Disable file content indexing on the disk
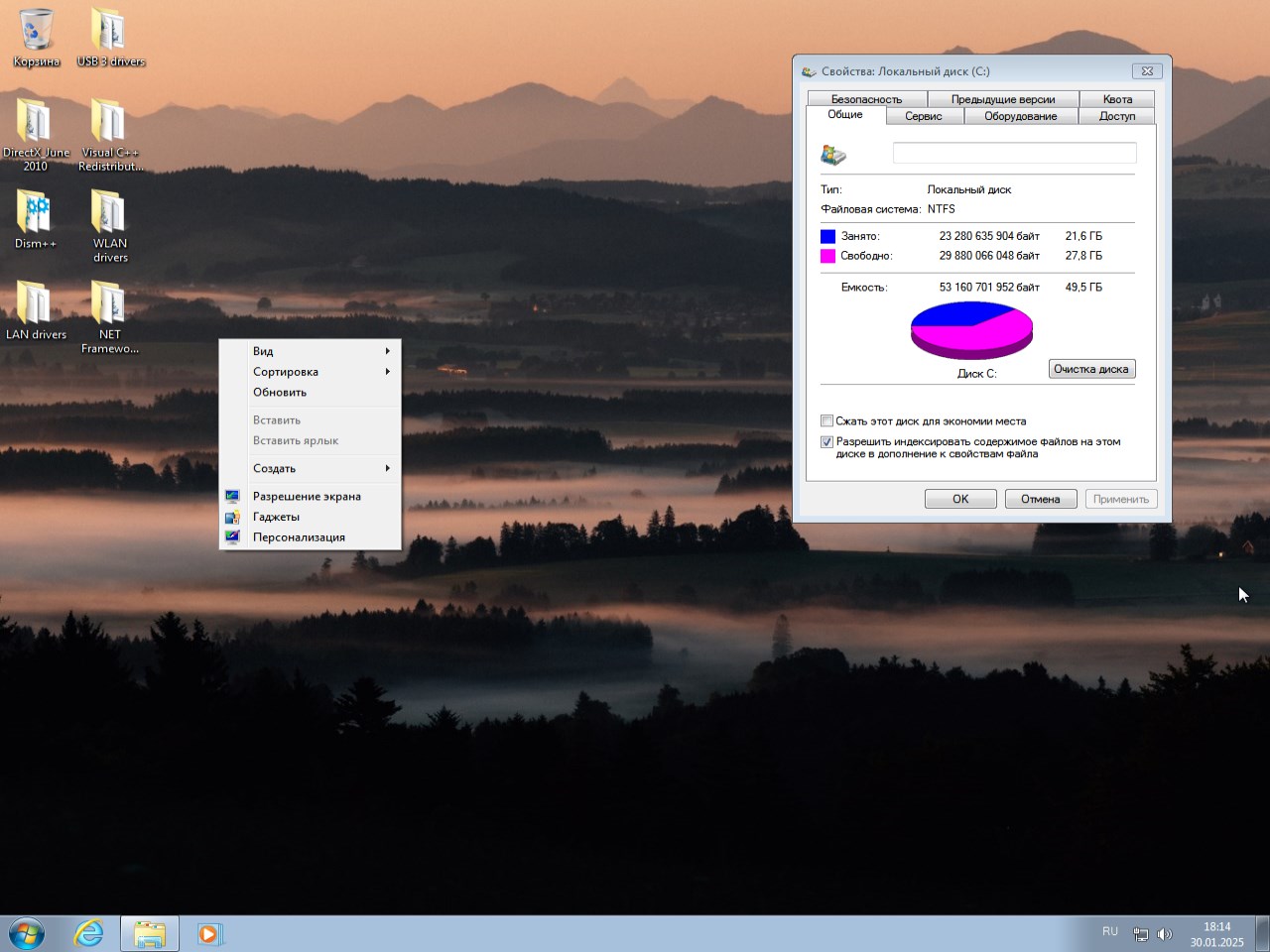 (x=826, y=441)
